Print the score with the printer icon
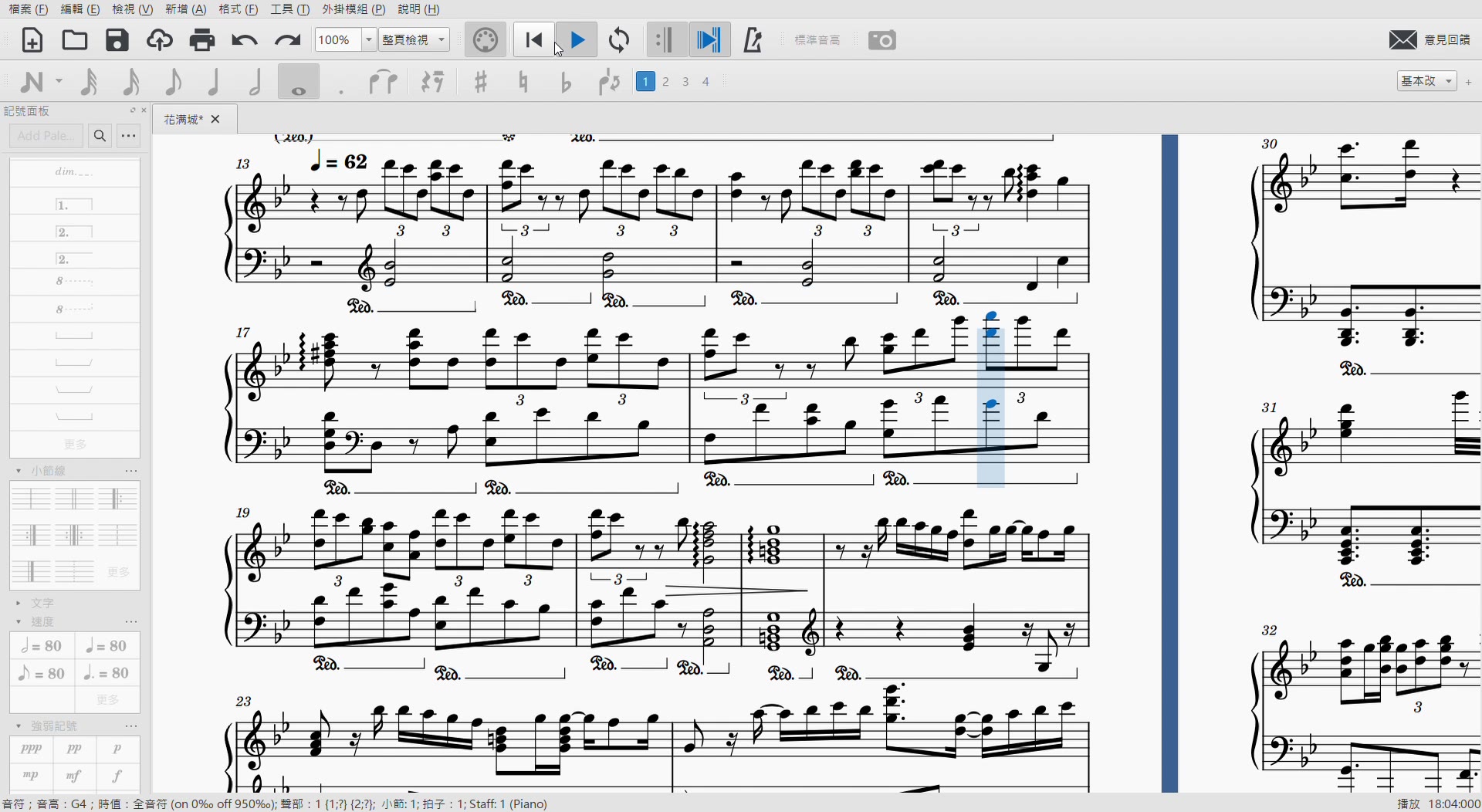The image size is (1482, 812). pos(202,40)
